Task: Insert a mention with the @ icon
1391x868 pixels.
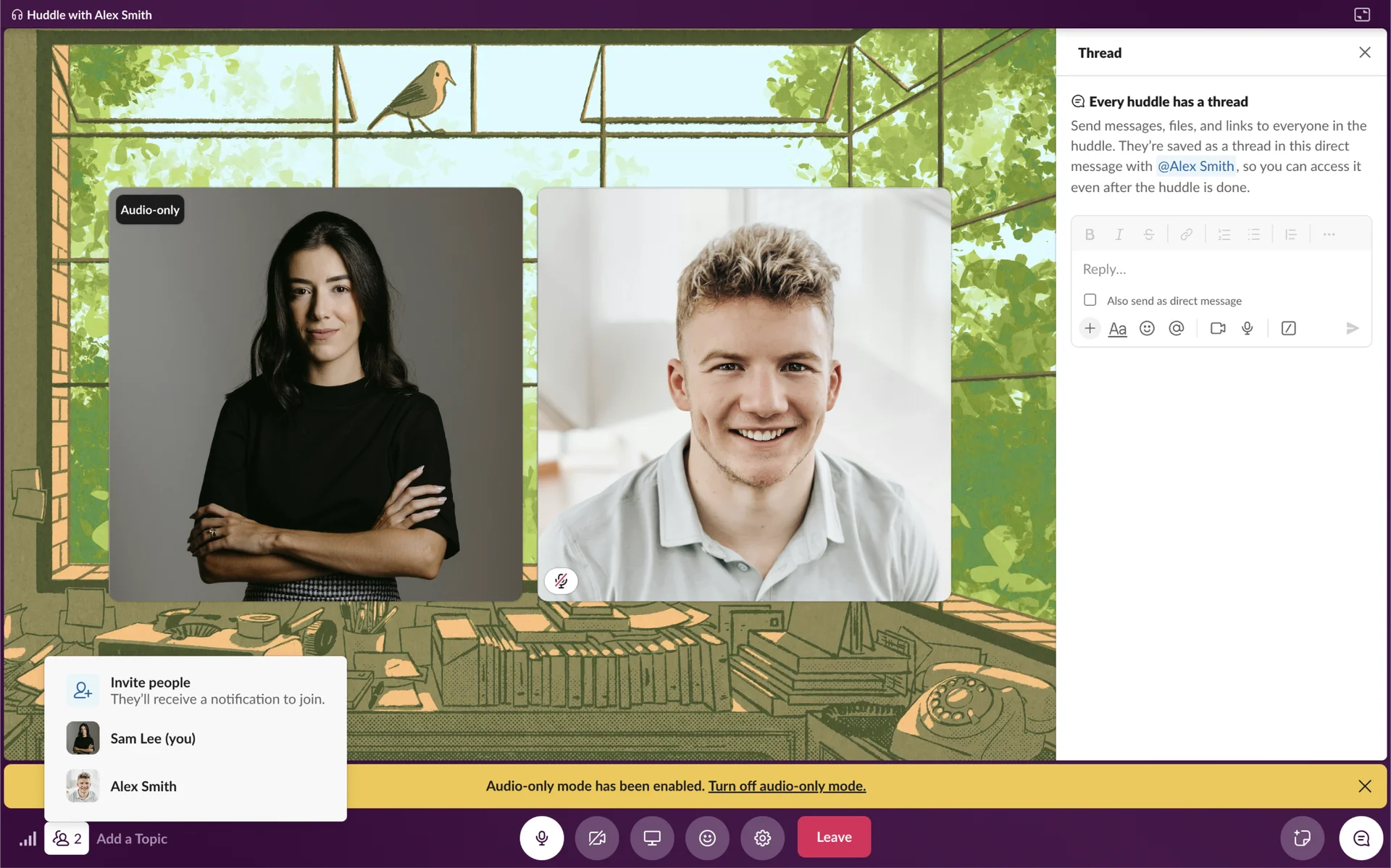Action: [1177, 328]
